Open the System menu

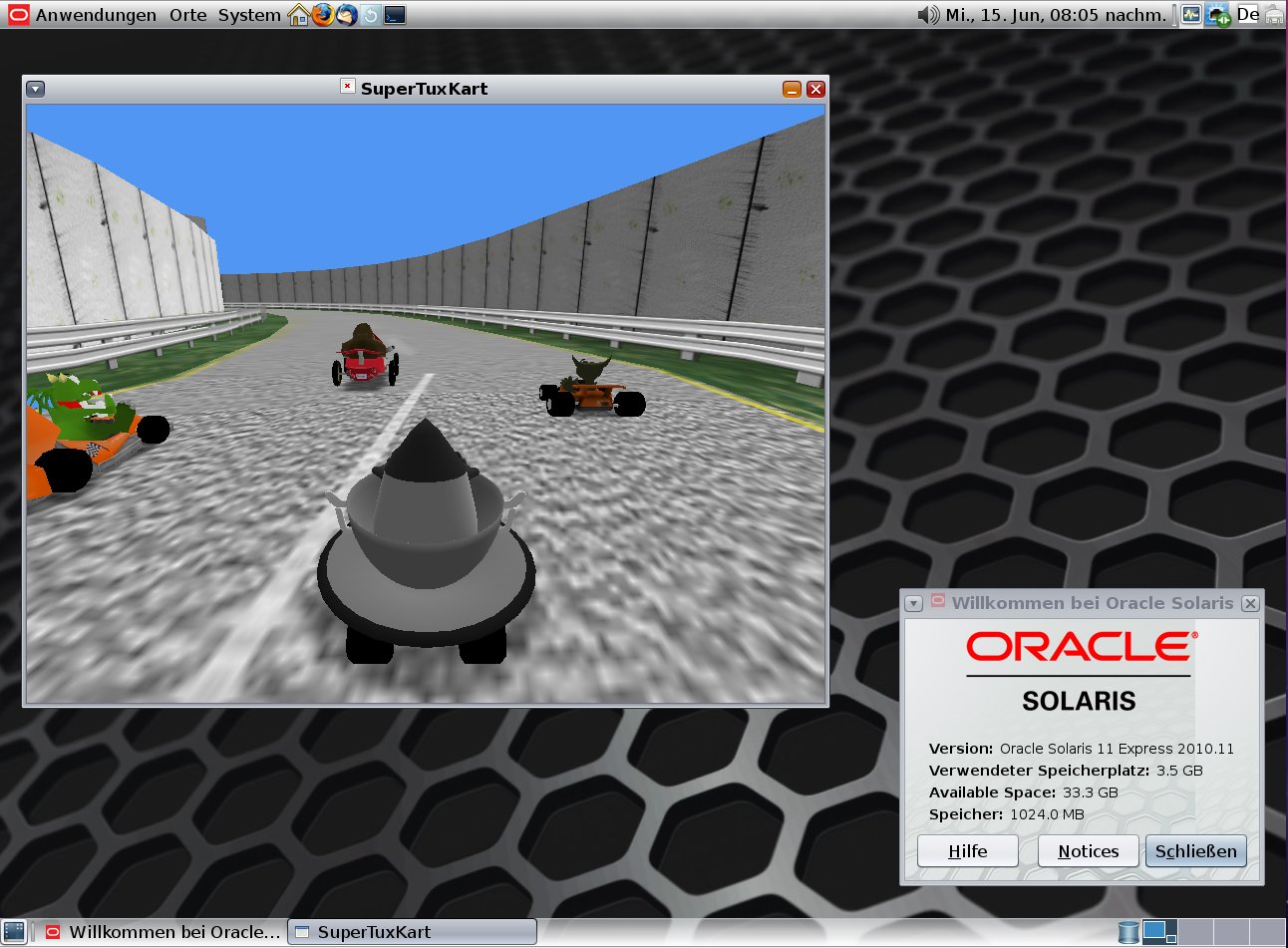249,15
